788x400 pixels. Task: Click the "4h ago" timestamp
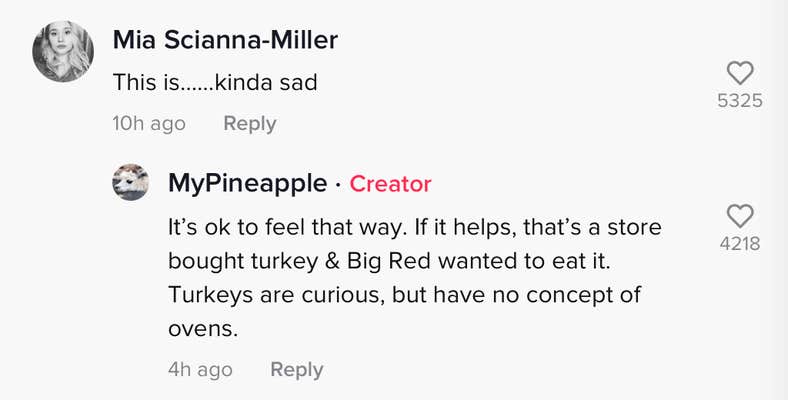[x=200, y=370]
